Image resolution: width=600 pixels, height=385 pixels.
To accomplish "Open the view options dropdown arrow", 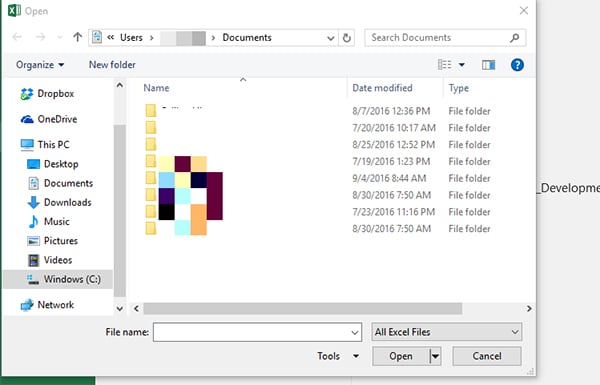I will [462, 65].
